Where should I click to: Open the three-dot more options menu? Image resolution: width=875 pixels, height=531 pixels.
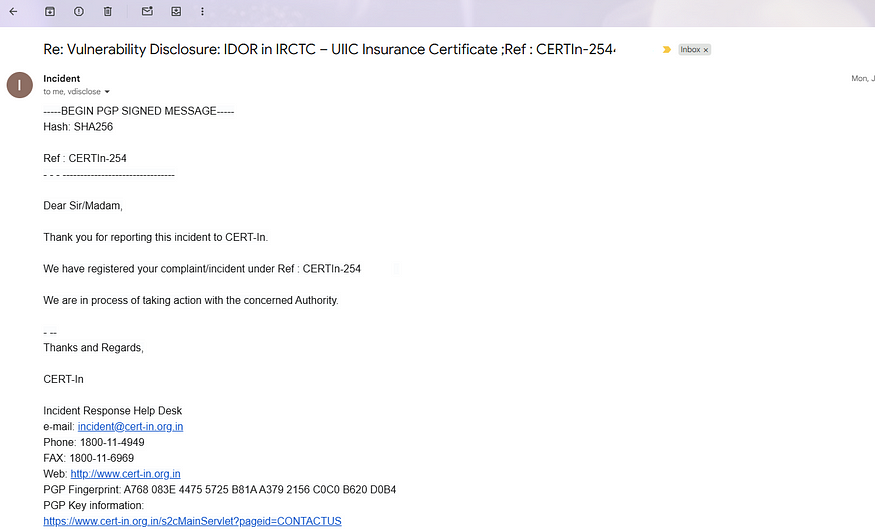(x=202, y=11)
